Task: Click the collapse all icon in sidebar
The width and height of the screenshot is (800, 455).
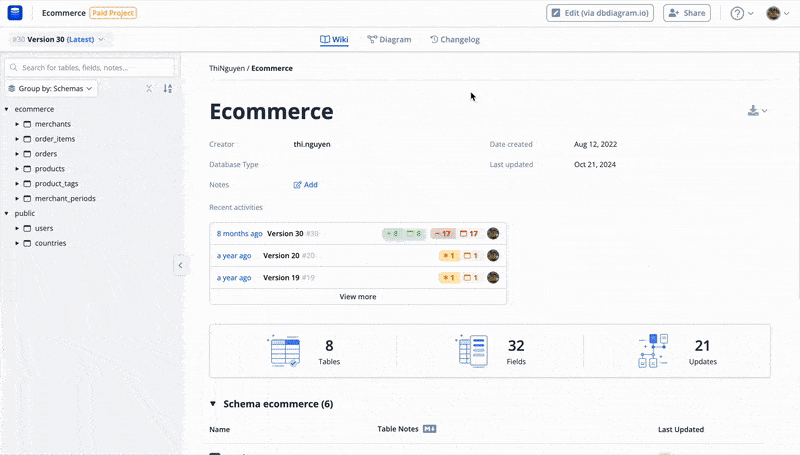Action: pos(149,88)
